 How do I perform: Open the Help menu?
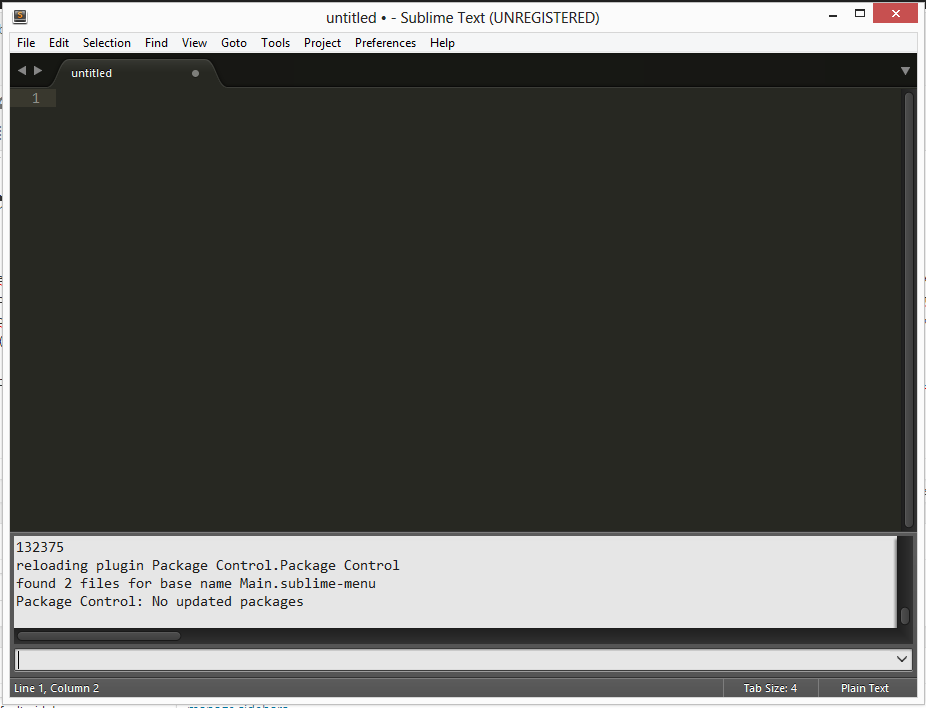pos(442,43)
